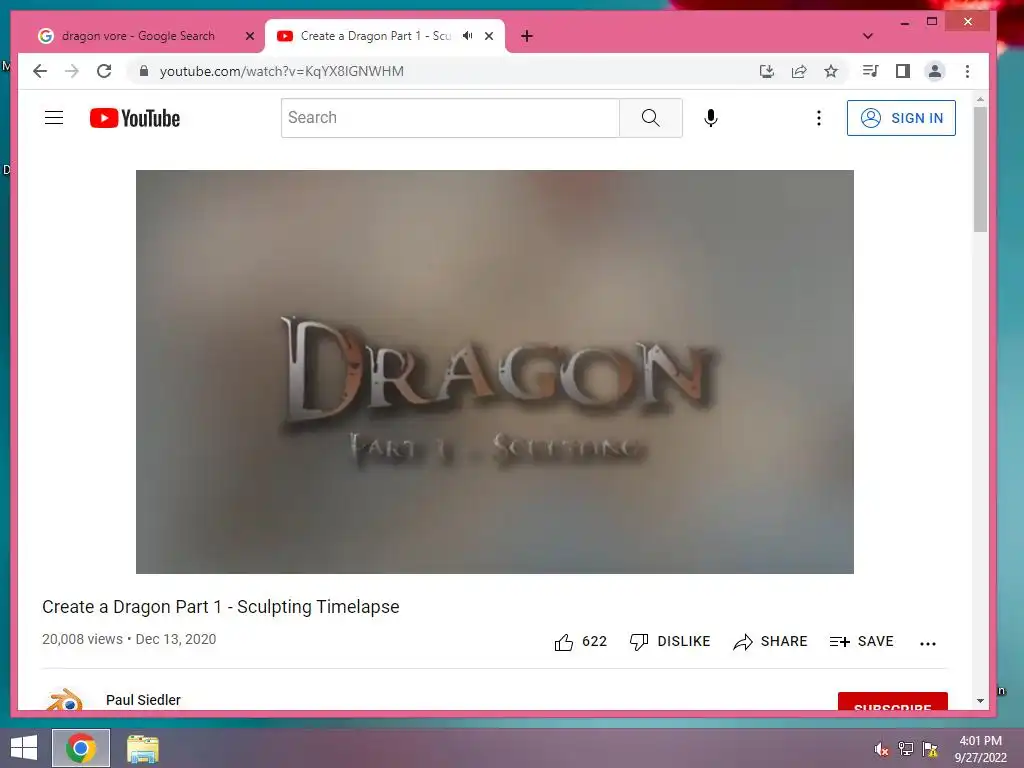
Task: Focus the YouTube Search field
Action: [x=451, y=118]
